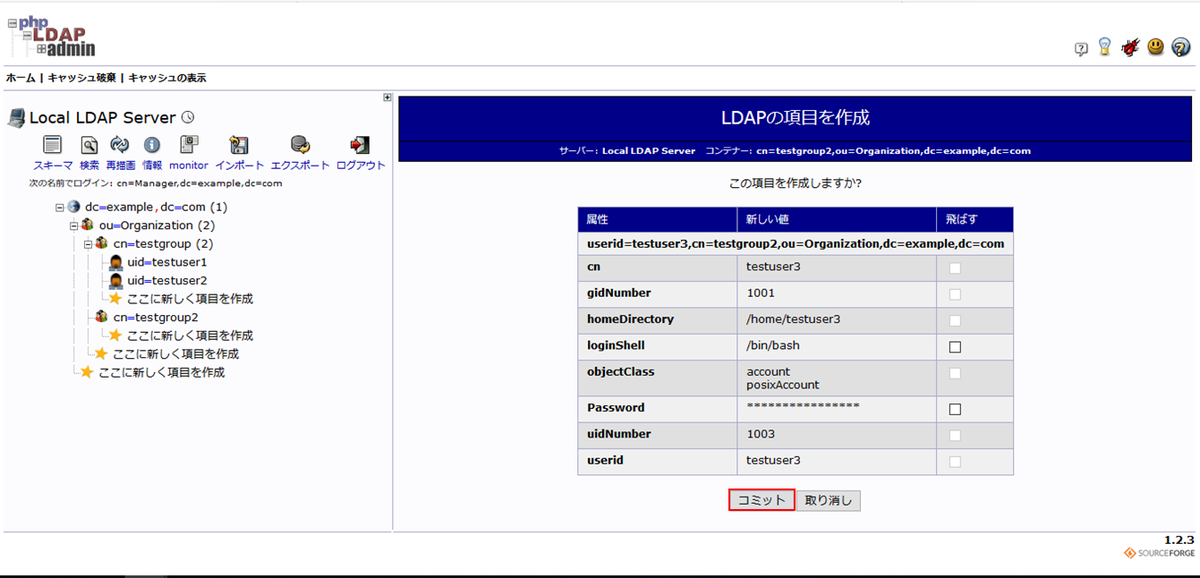Check the skip box for Password
This screenshot has height=578, width=1200.
point(954,409)
